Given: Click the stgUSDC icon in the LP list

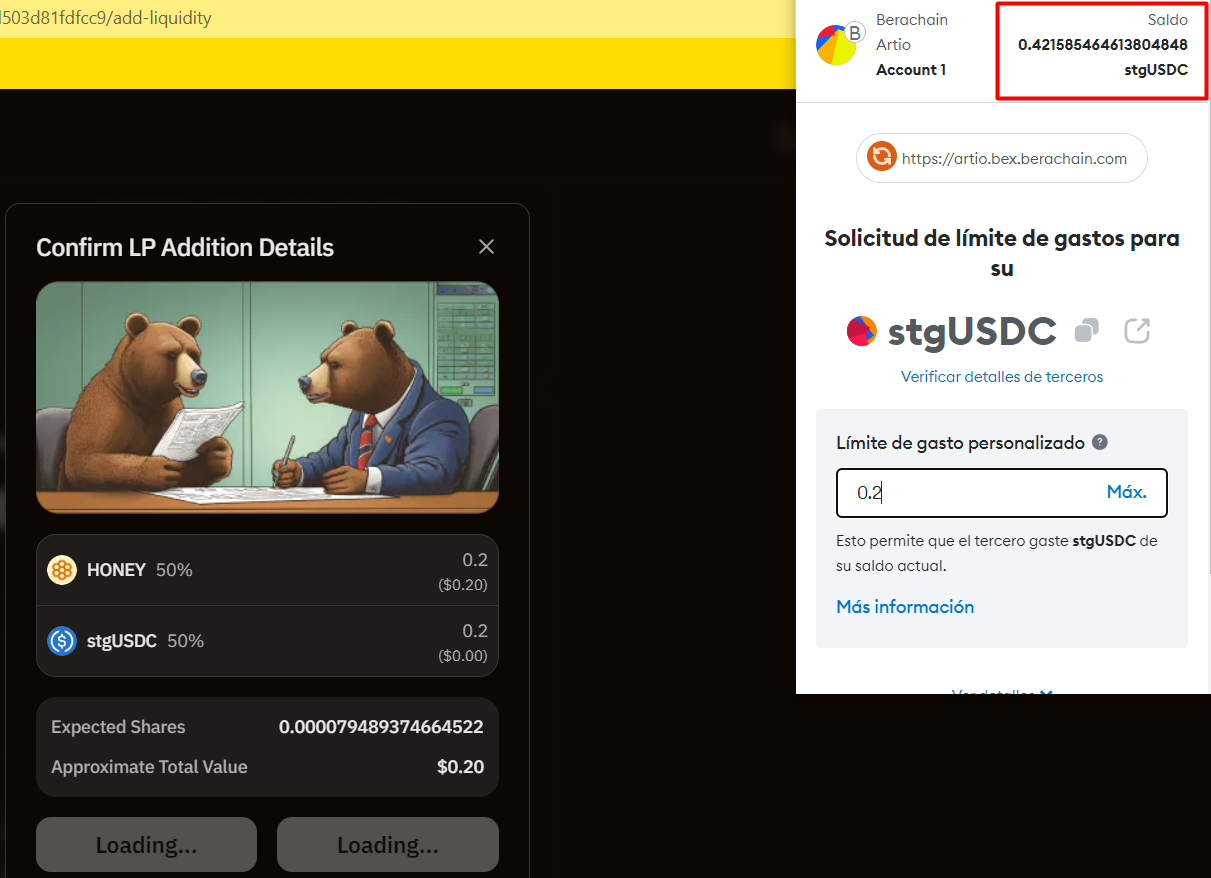Looking at the screenshot, I should click(62, 641).
